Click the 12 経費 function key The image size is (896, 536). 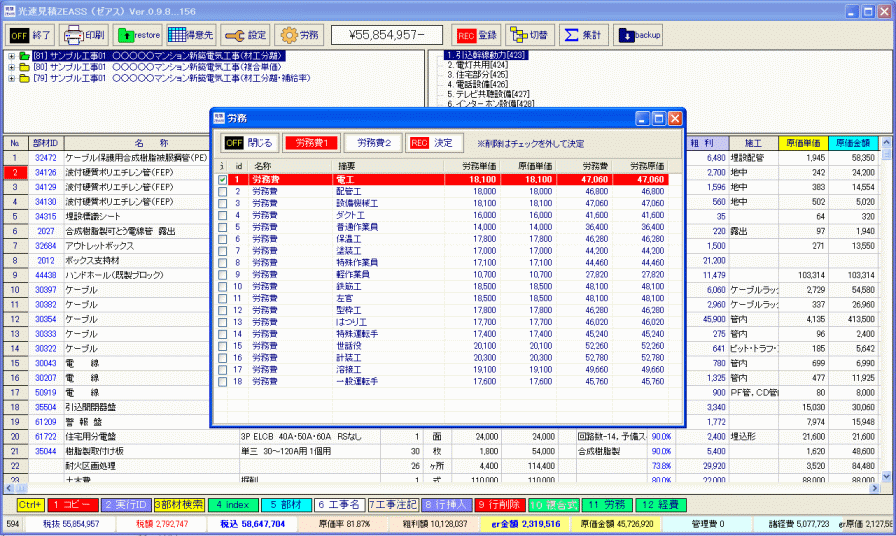point(661,505)
